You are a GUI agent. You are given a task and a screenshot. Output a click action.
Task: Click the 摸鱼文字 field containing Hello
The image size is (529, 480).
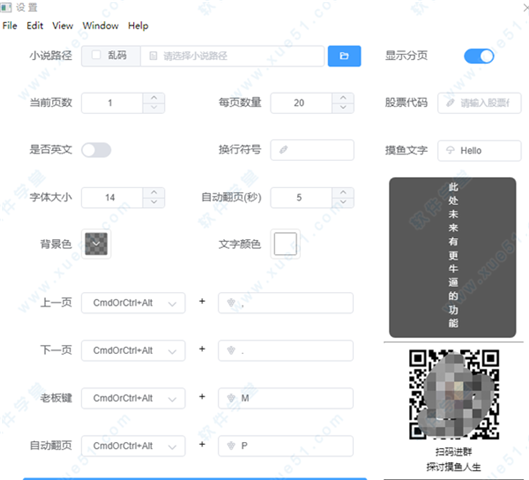tap(479, 150)
